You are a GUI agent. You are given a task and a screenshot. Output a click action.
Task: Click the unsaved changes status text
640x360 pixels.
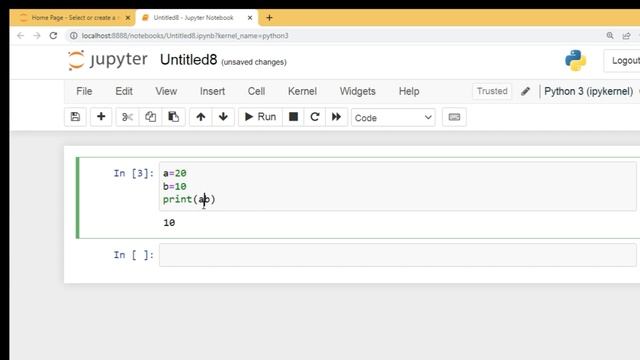tap(254, 62)
